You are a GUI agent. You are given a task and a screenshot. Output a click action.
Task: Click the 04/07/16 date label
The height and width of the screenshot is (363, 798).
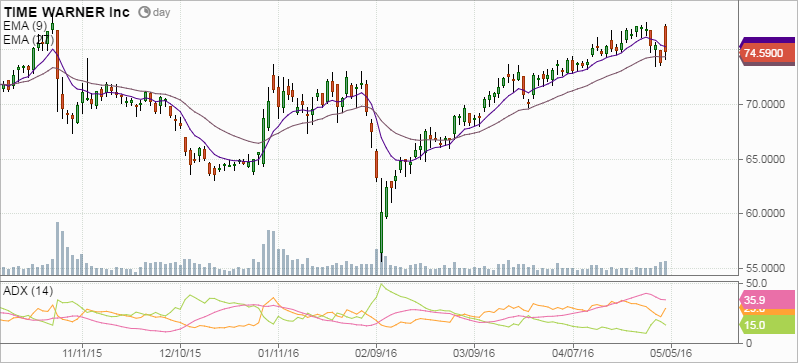click(573, 352)
